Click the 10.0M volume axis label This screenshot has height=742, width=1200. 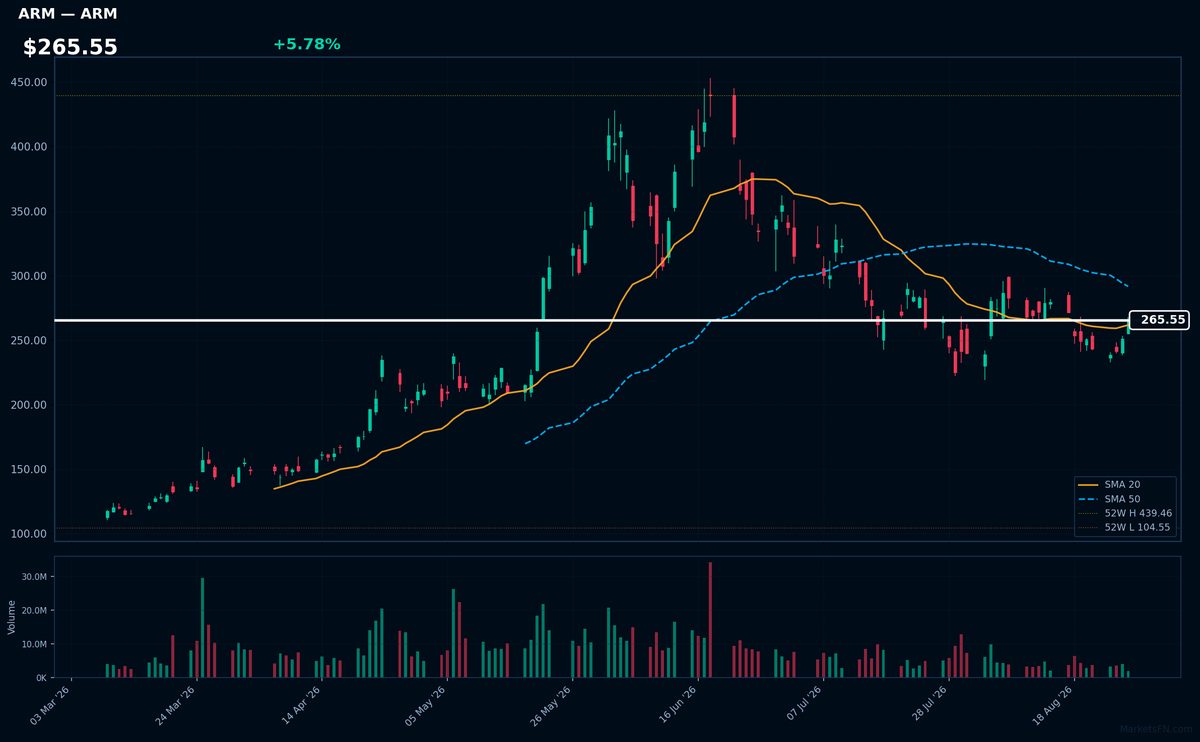[34, 644]
